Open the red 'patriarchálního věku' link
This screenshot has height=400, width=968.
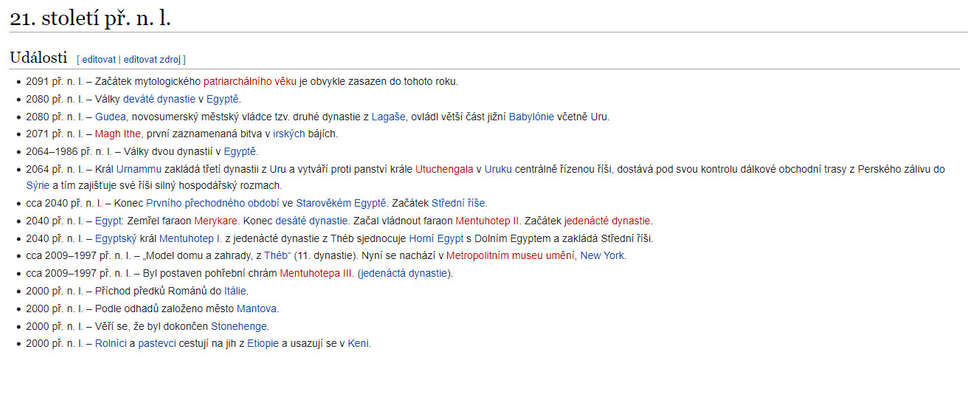pyautogui.click(x=250, y=81)
